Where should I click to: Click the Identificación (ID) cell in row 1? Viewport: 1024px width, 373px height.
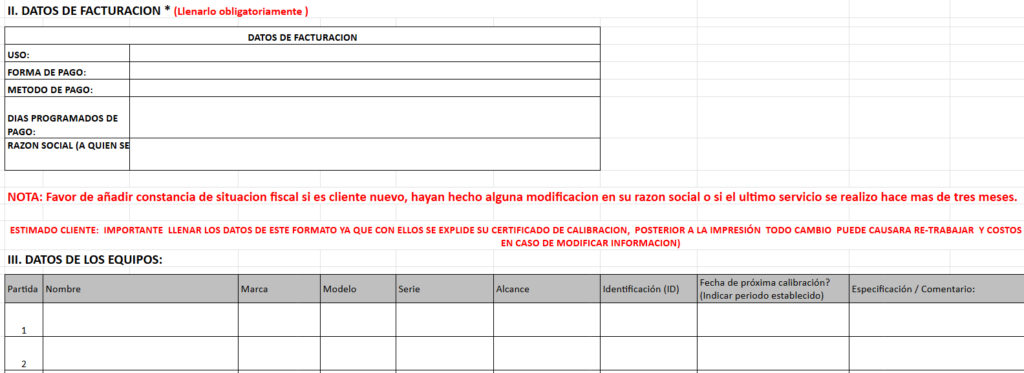pyautogui.click(x=648, y=319)
